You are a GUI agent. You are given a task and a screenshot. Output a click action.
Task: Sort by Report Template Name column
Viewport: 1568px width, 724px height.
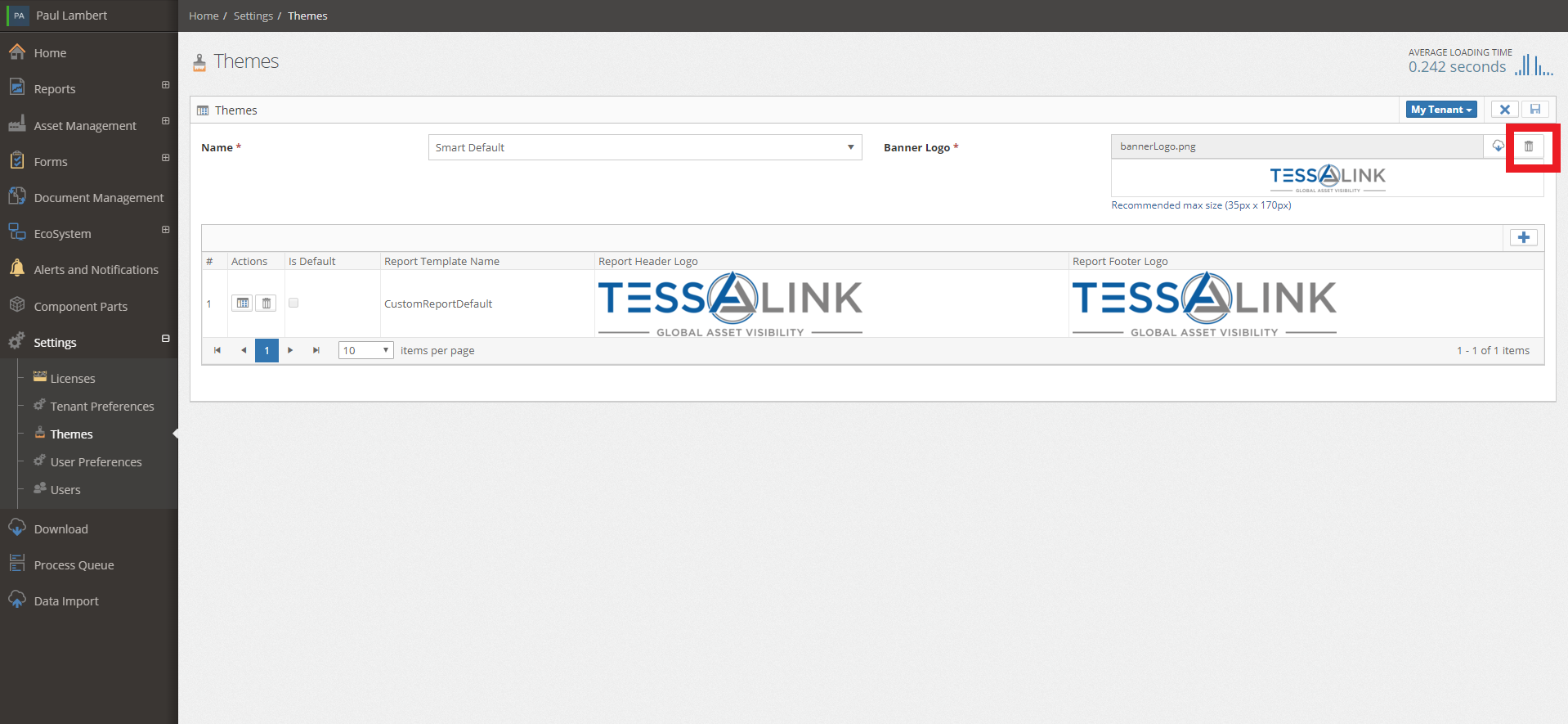coord(441,261)
